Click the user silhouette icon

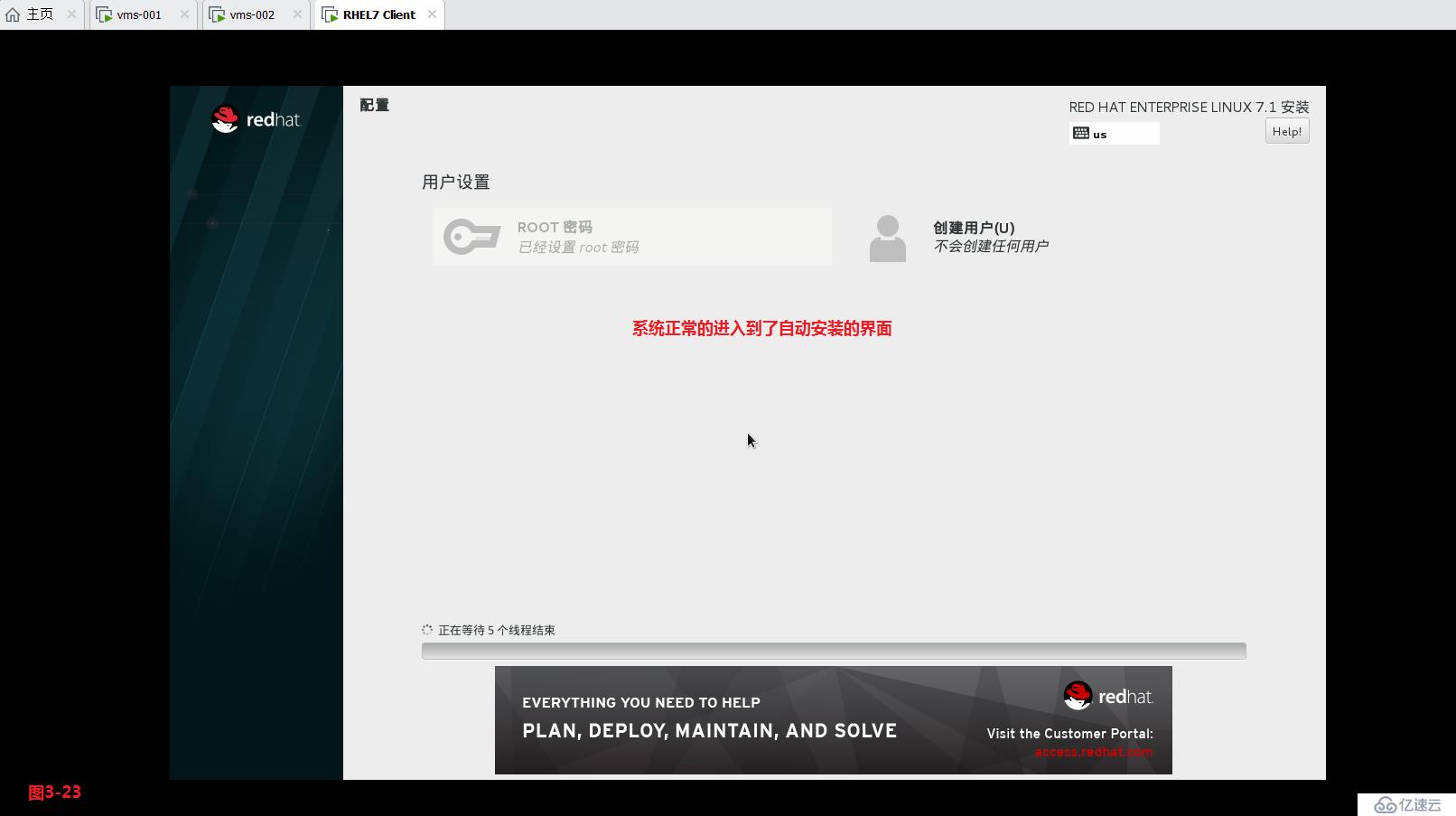(887, 239)
